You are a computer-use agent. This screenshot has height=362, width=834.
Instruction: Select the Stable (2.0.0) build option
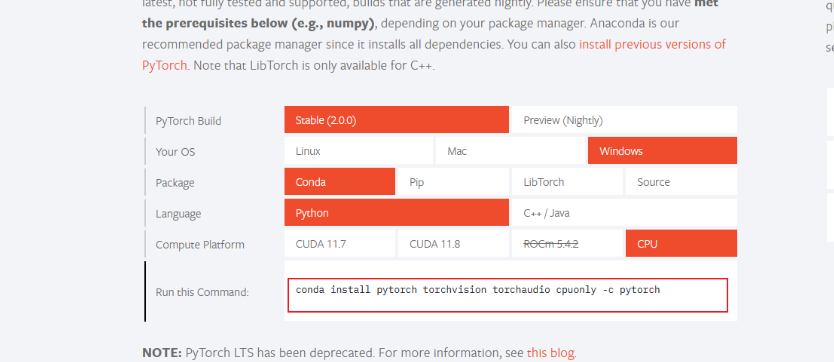click(x=396, y=120)
